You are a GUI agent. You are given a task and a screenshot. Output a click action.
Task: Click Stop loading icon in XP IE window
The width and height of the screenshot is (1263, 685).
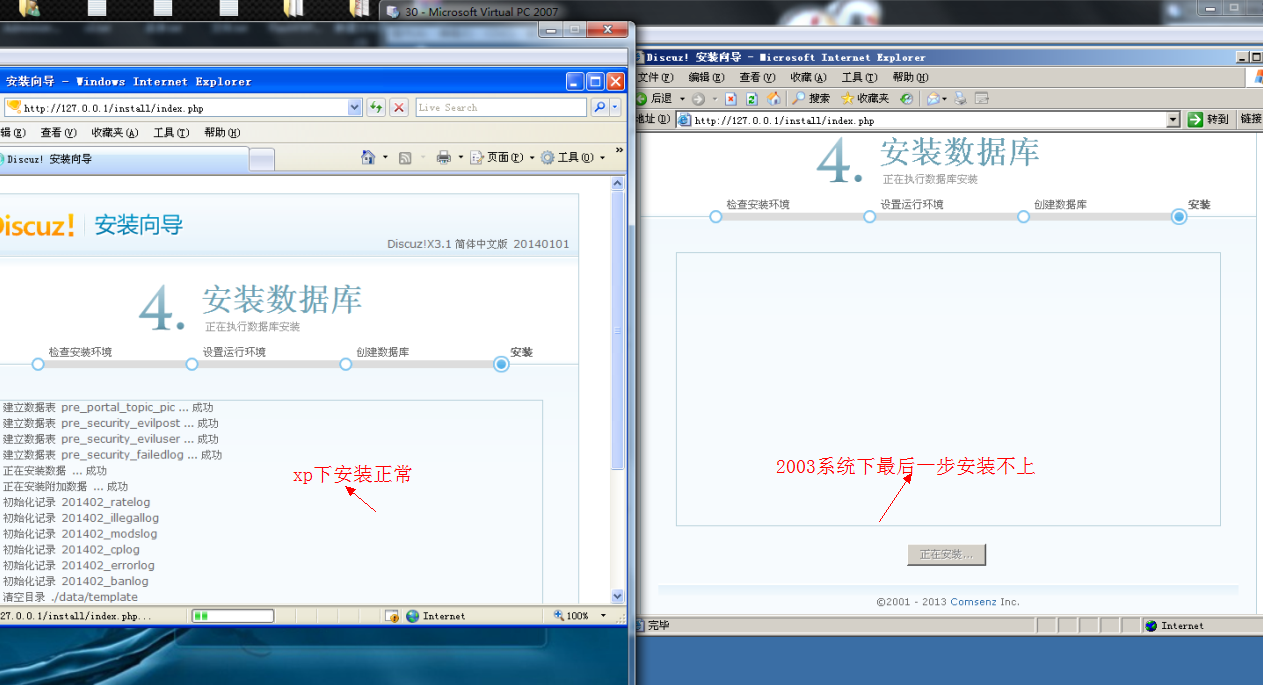click(399, 107)
